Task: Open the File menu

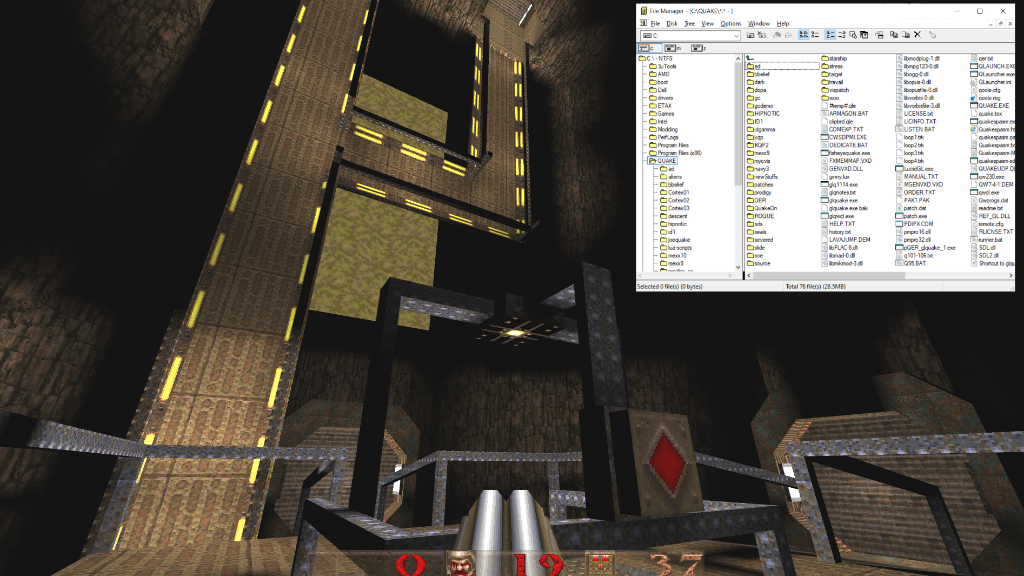Action: click(655, 24)
